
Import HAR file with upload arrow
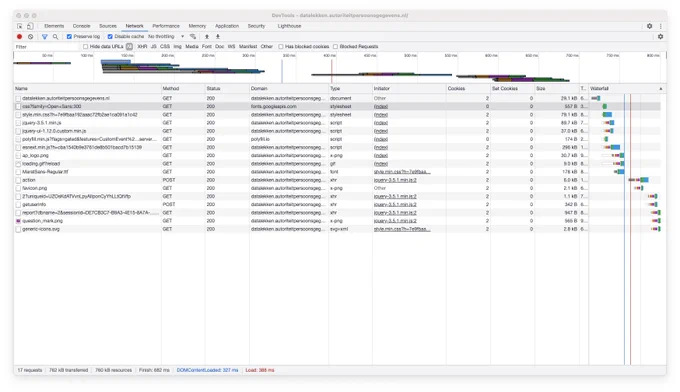pos(207,37)
